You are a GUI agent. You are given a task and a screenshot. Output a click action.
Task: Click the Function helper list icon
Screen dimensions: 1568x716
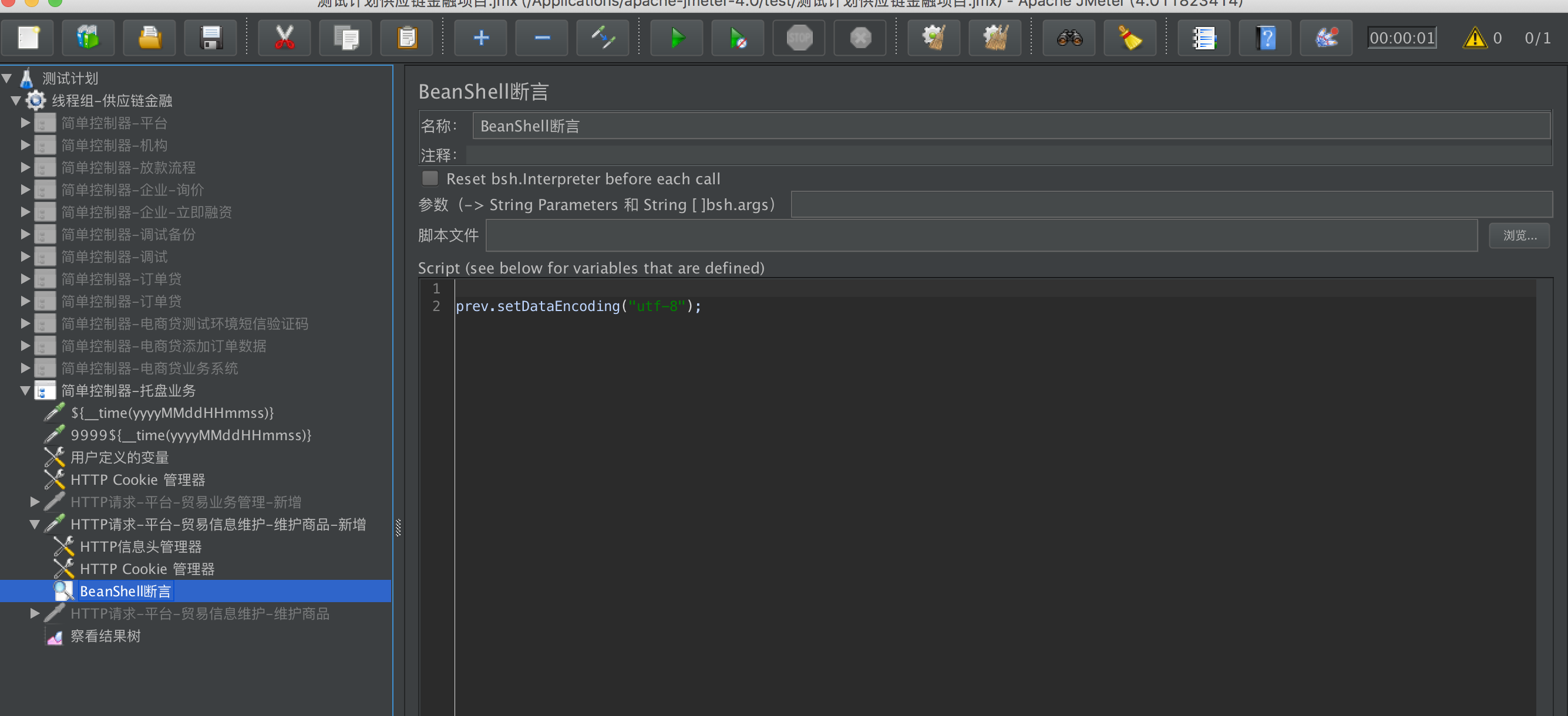coord(1203,38)
